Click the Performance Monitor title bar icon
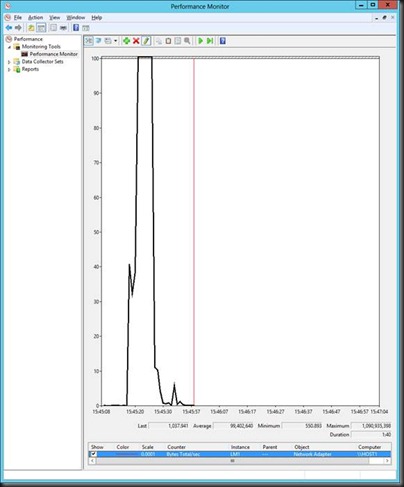 8,6
